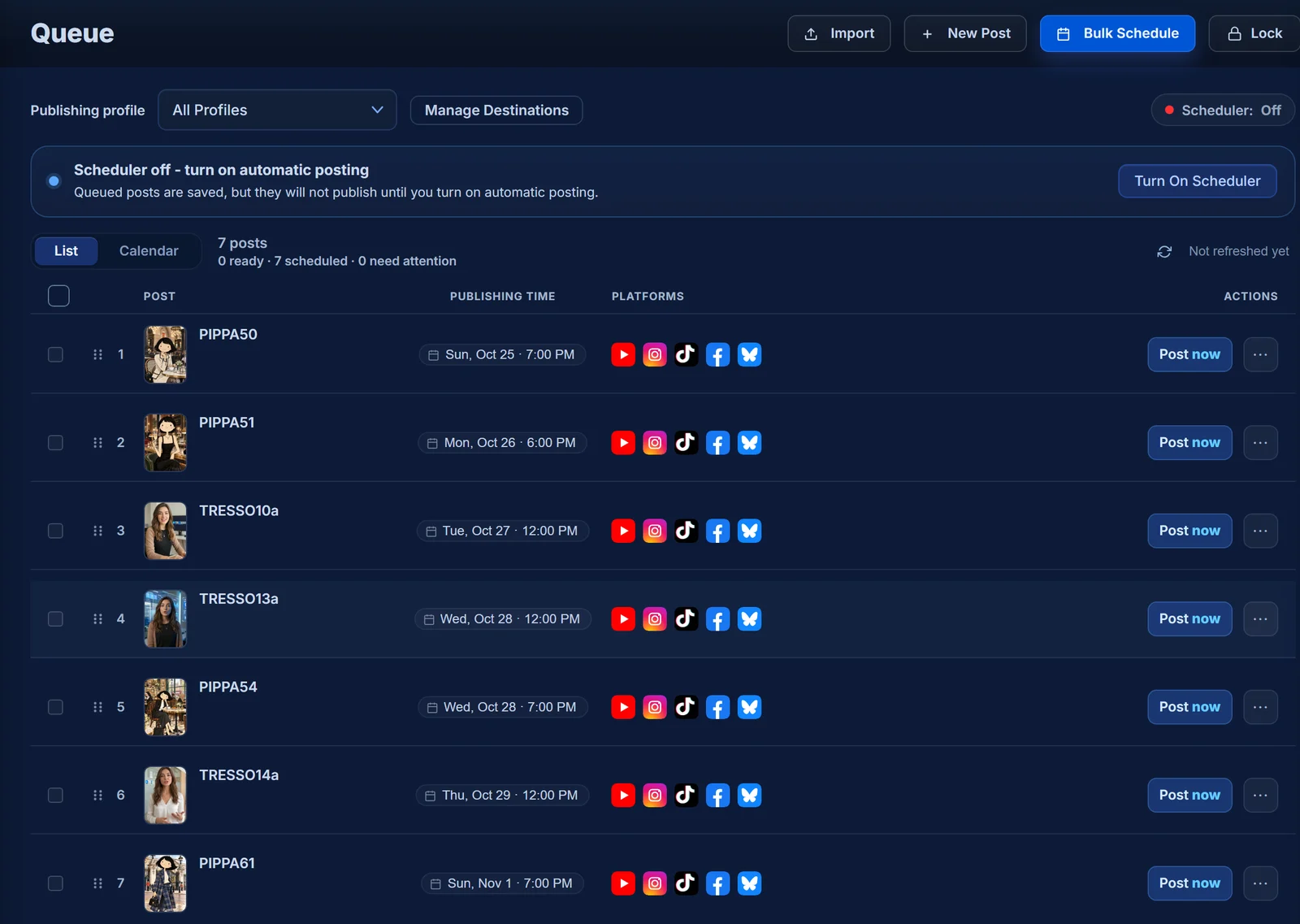Check the select-all checkbox in header

[58, 296]
